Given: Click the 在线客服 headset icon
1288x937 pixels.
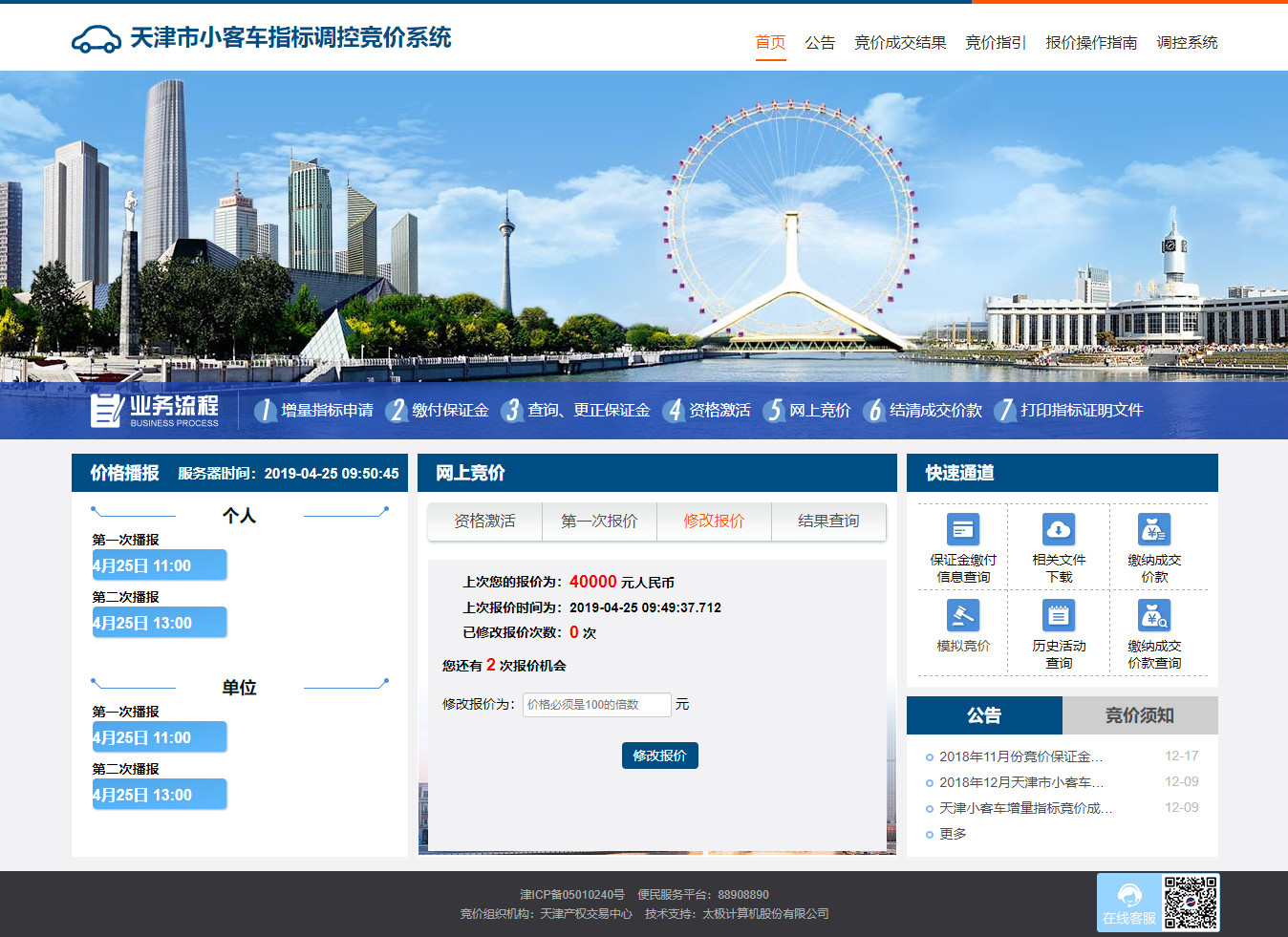Looking at the screenshot, I should click(x=1129, y=896).
